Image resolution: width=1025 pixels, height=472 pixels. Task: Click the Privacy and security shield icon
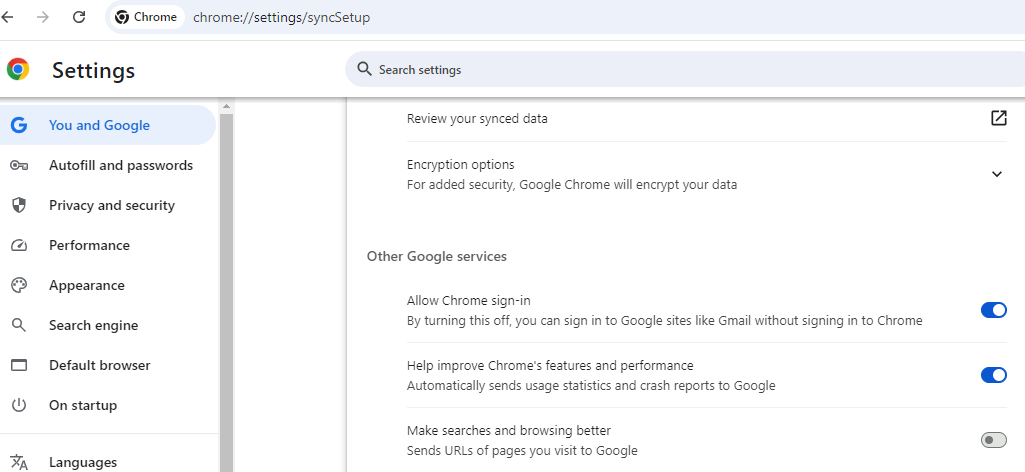[x=18, y=206]
